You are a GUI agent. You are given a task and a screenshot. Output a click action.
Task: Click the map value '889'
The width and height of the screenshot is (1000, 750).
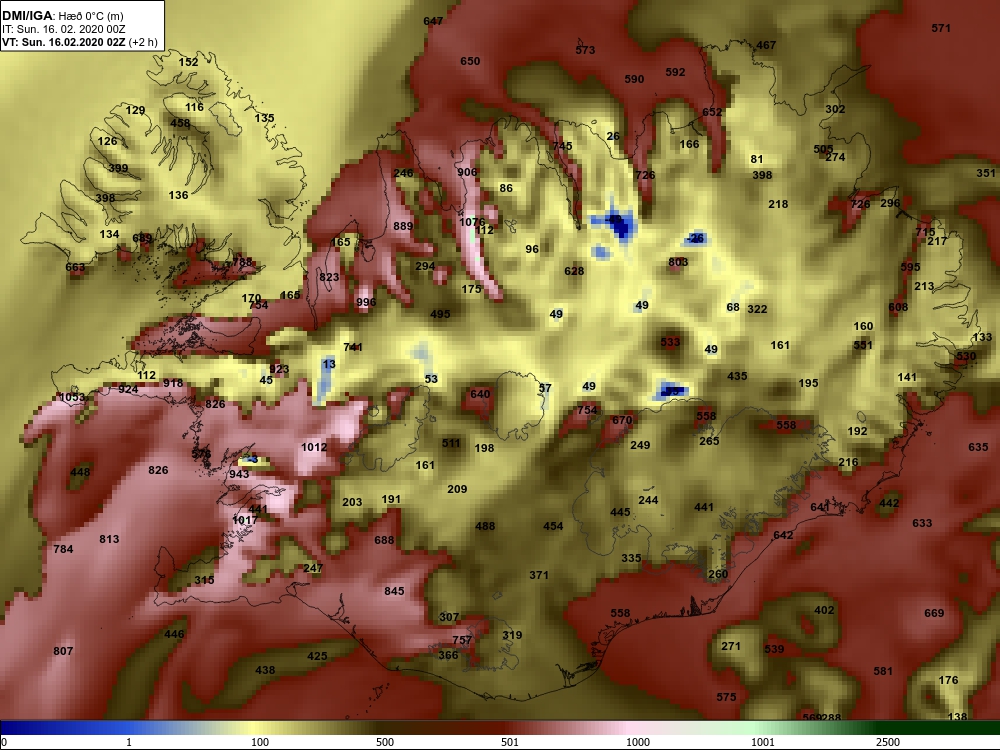click(x=403, y=226)
